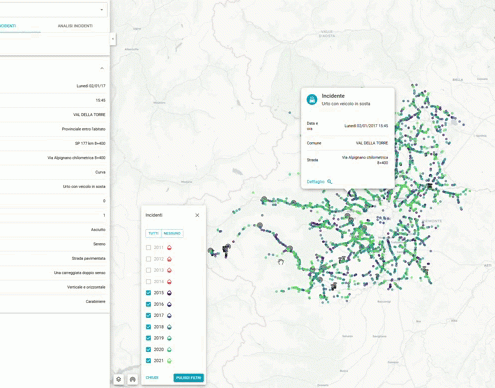Click the Pulisci Filtri button
This screenshot has height=388, width=495.
189,378
